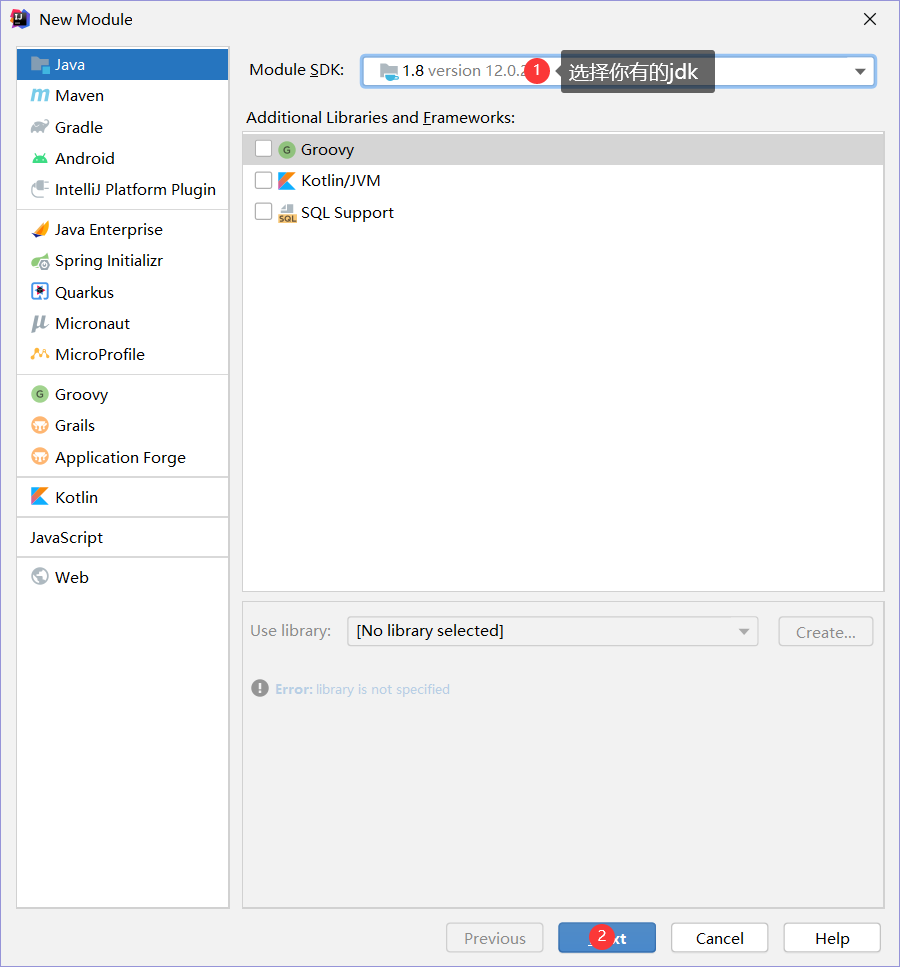This screenshot has height=967, width=900.
Task: Click the IntelliJ logo in title bar
Action: [x=20, y=19]
